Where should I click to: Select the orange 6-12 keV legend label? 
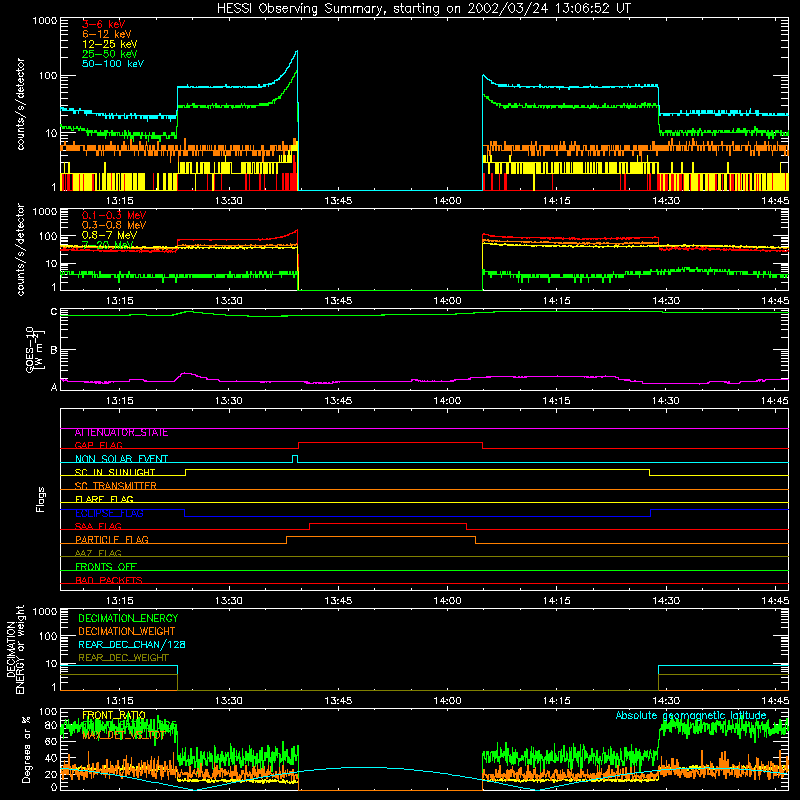click(x=107, y=34)
